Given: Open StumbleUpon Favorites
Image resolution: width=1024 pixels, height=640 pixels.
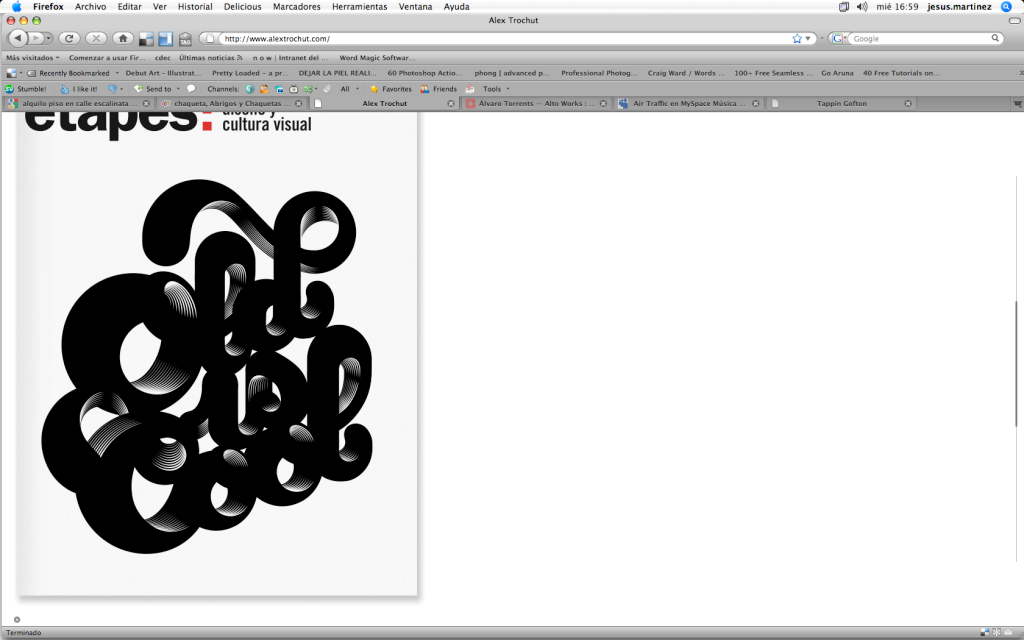Looking at the screenshot, I should [x=390, y=88].
